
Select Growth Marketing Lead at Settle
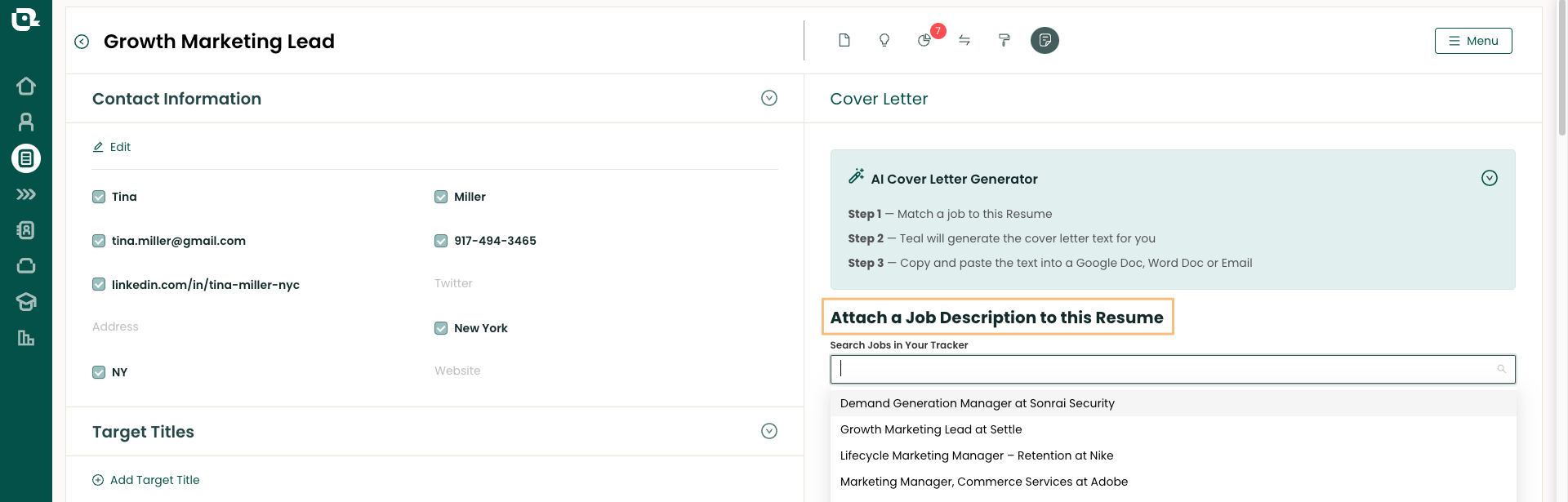[x=931, y=429]
